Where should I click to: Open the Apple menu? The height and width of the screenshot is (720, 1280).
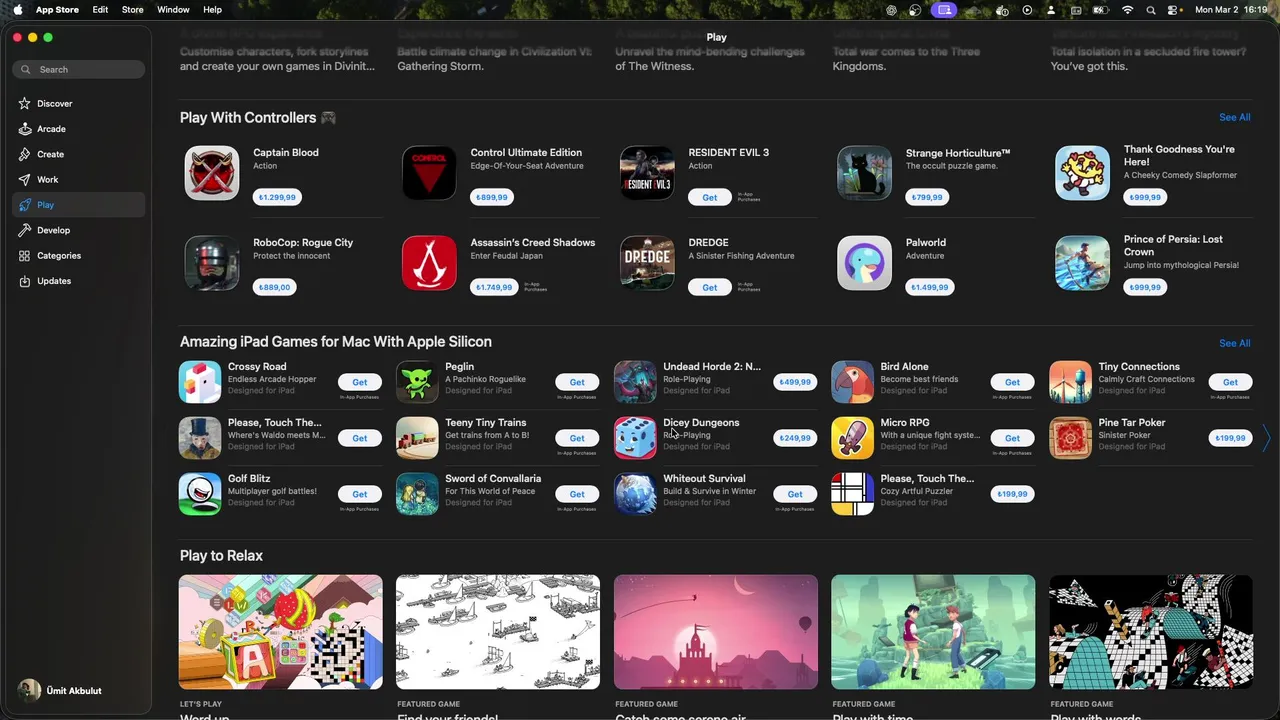(17, 10)
